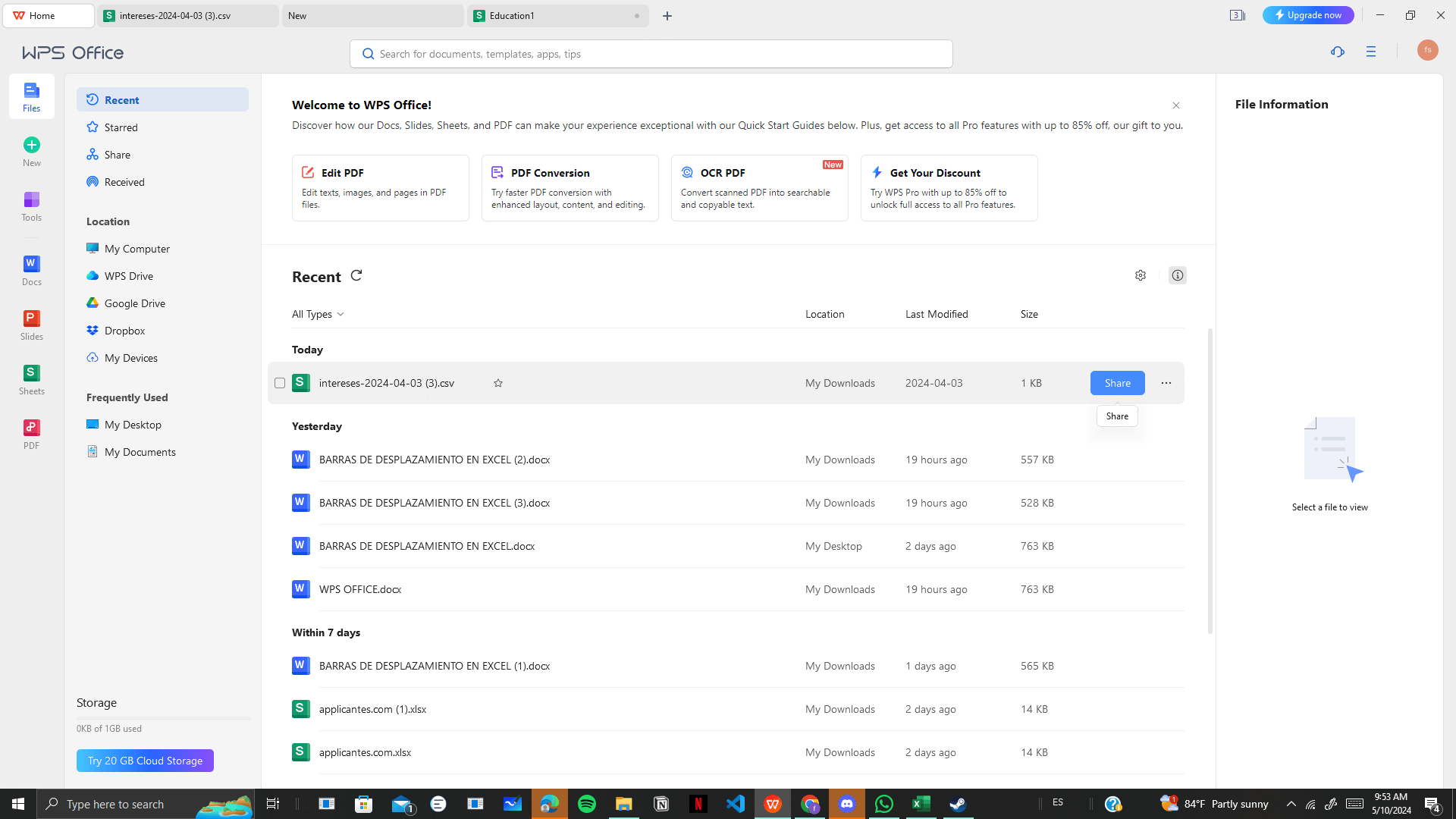Viewport: 1456px width, 819px height.
Task: Select Starred in the left navigation
Action: tap(121, 127)
